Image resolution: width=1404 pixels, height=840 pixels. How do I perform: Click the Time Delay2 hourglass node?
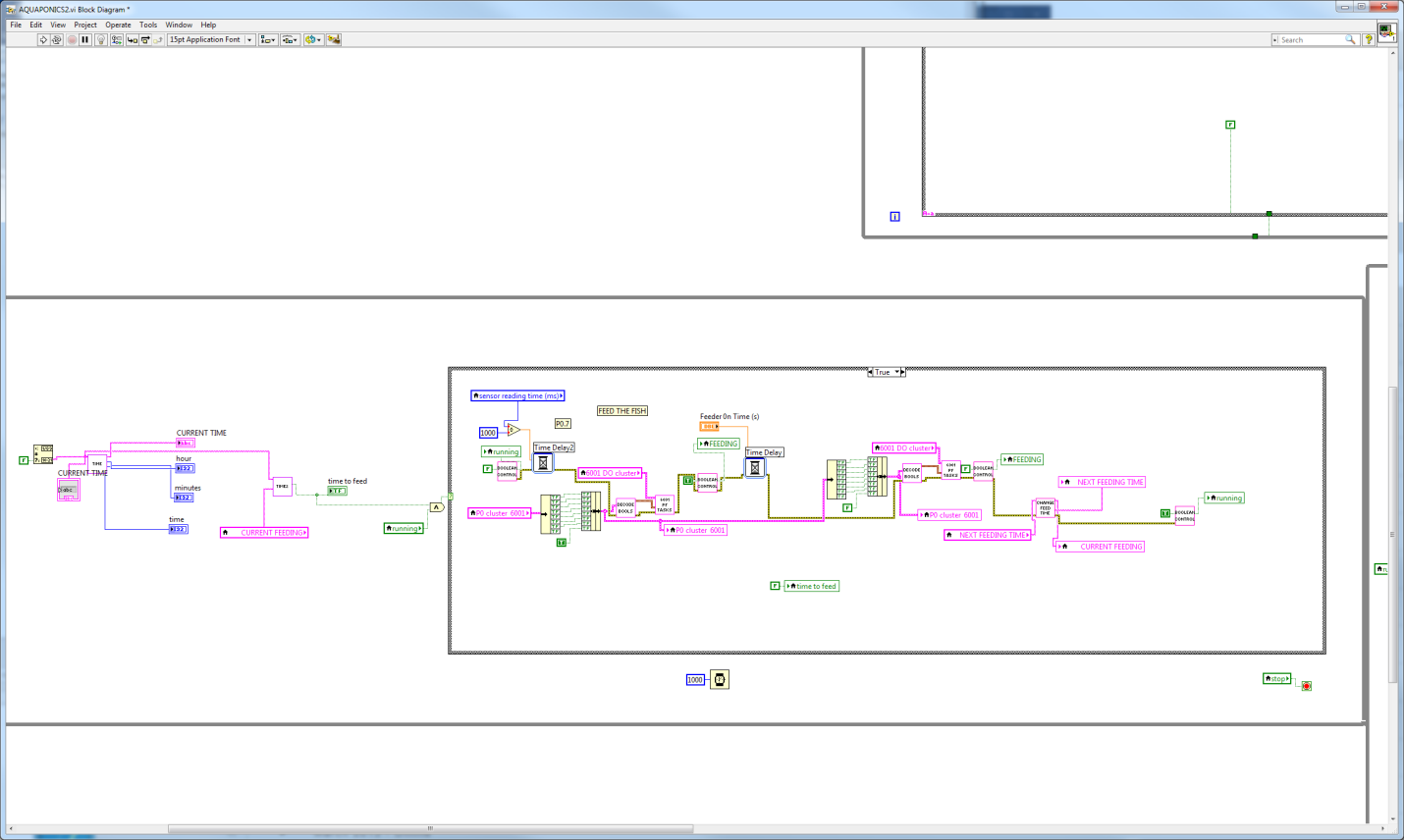click(x=543, y=463)
